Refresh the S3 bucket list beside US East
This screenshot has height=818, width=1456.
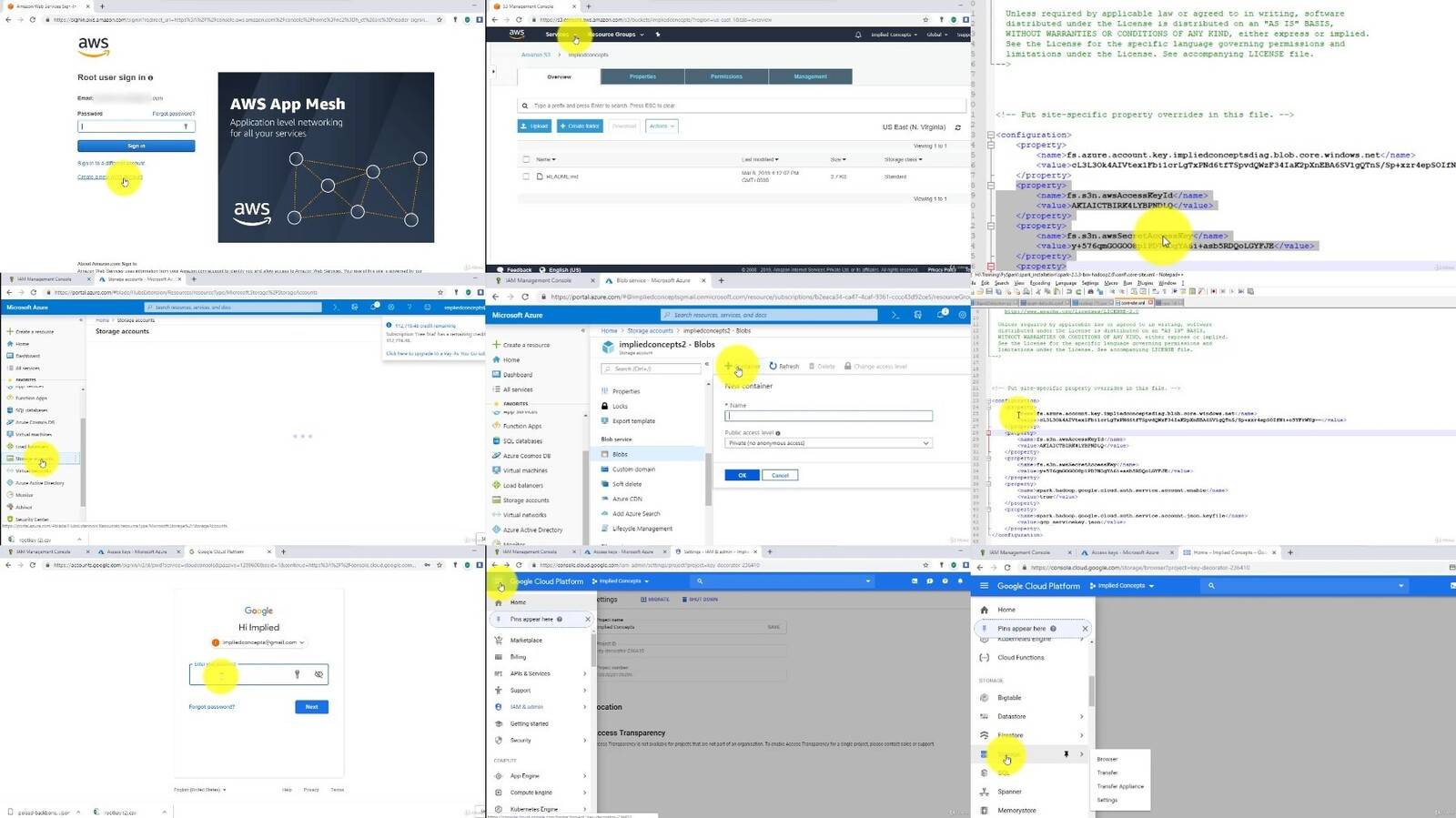coord(957,127)
